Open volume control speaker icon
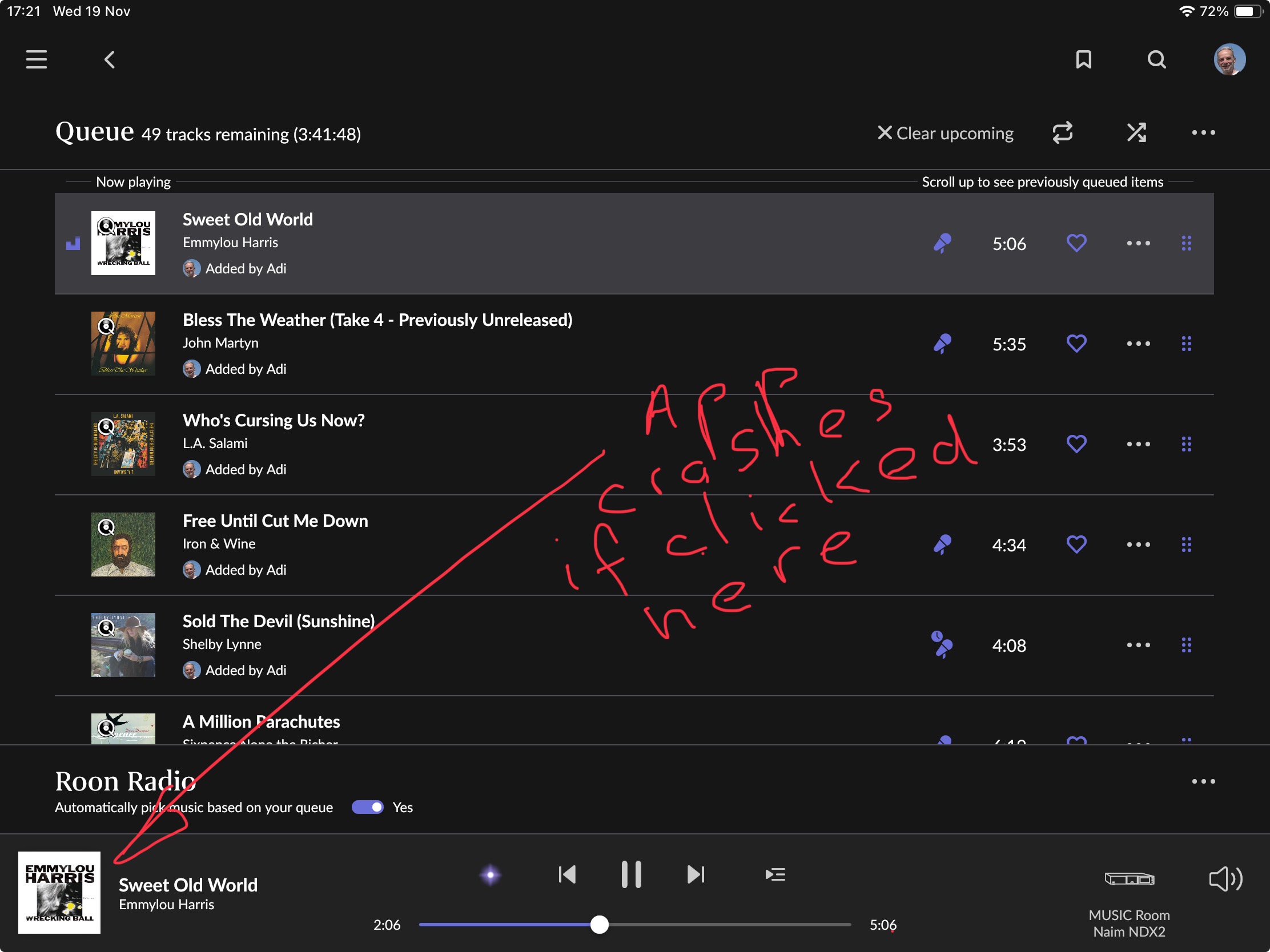Image resolution: width=1270 pixels, height=952 pixels. click(x=1225, y=878)
